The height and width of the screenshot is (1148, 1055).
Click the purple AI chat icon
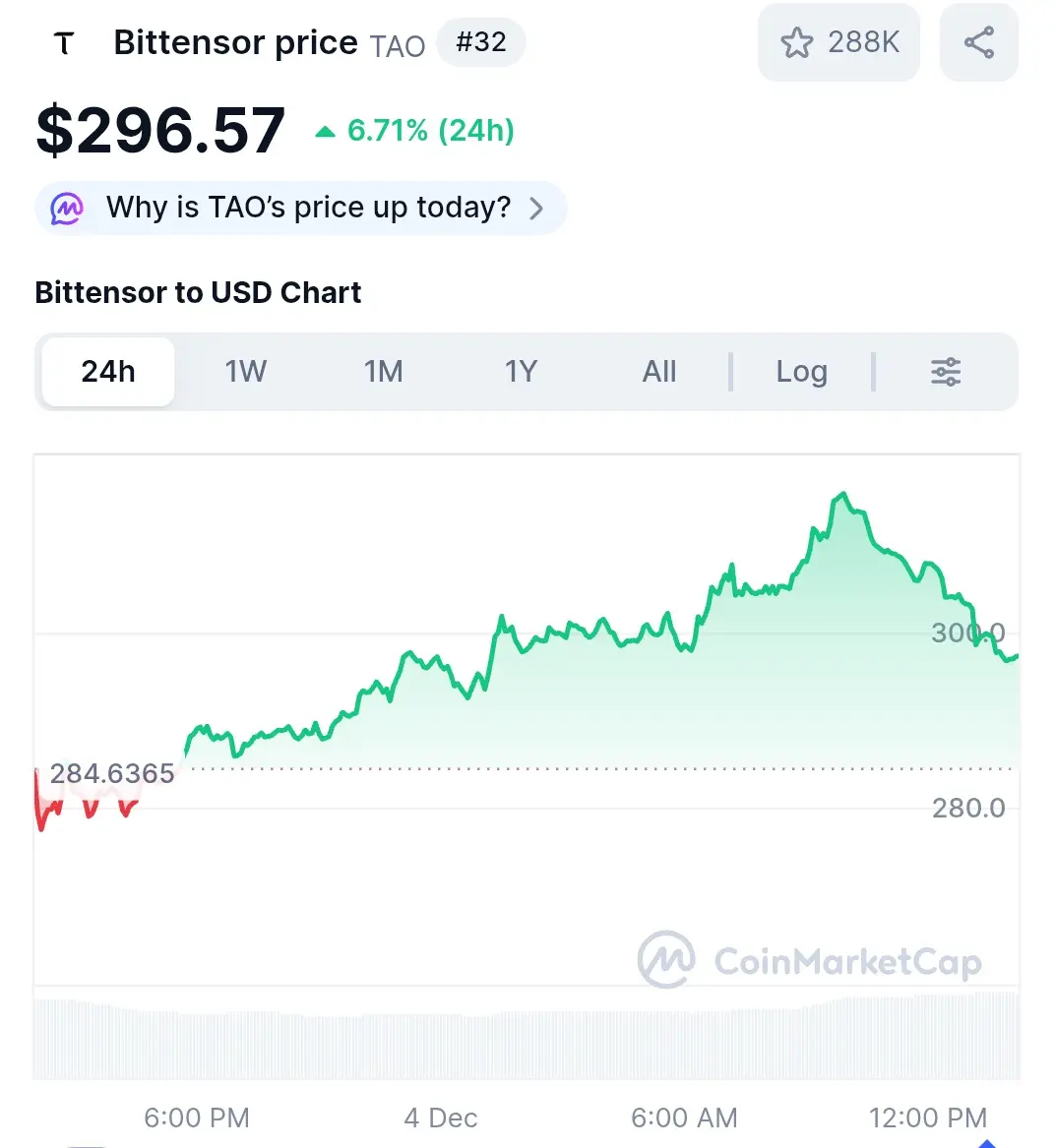(67, 209)
